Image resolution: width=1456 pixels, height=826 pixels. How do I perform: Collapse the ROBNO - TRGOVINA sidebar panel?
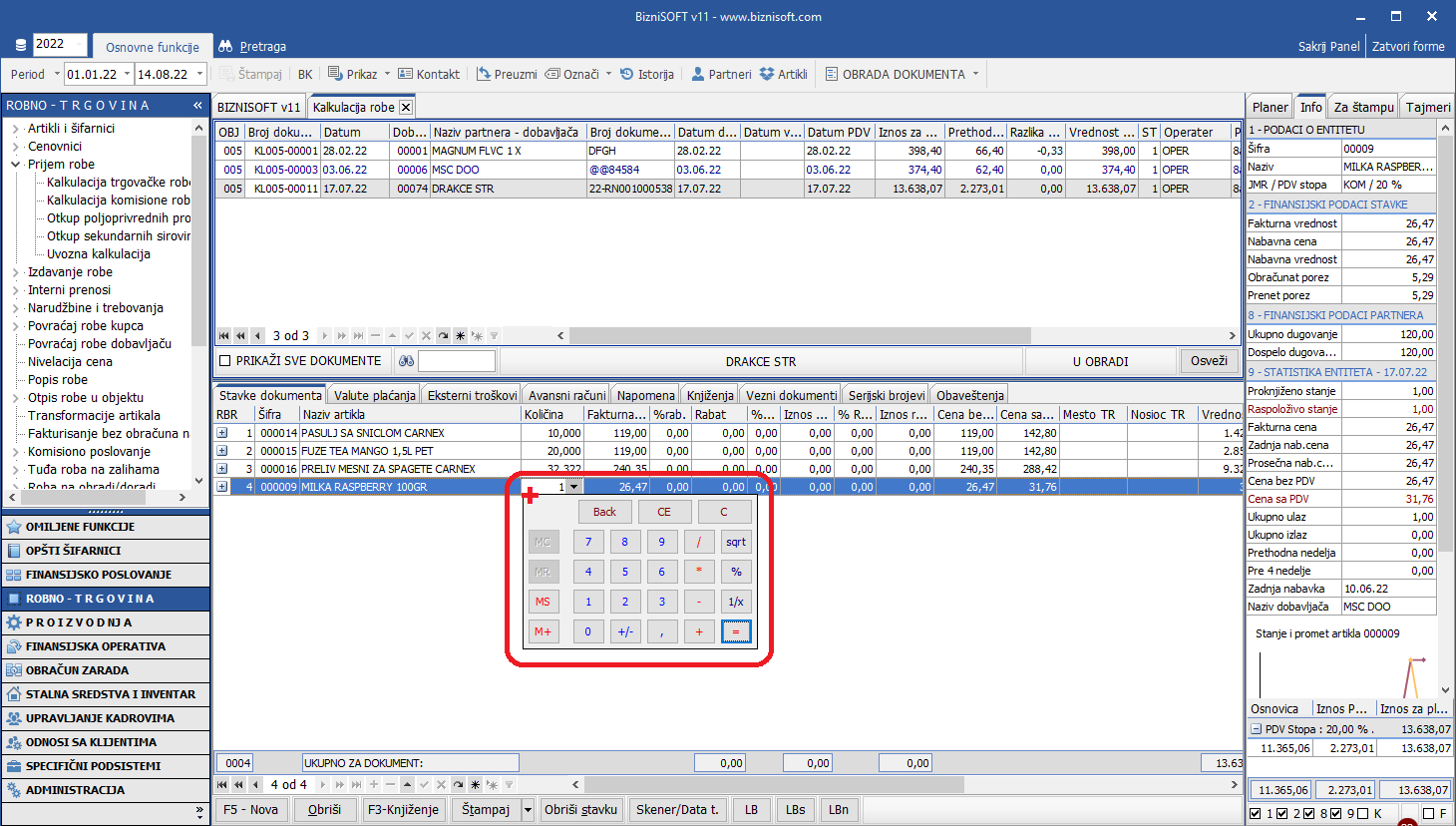[x=197, y=106]
